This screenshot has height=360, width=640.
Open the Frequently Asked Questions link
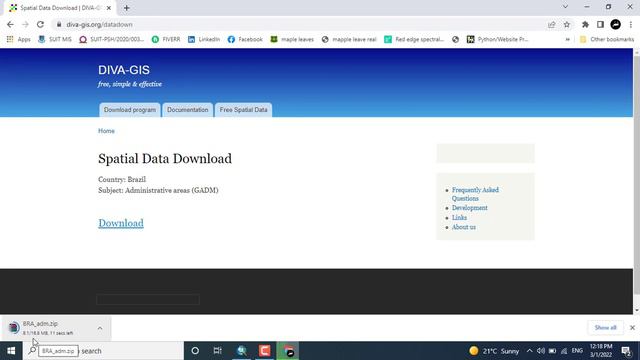click(x=475, y=194)
